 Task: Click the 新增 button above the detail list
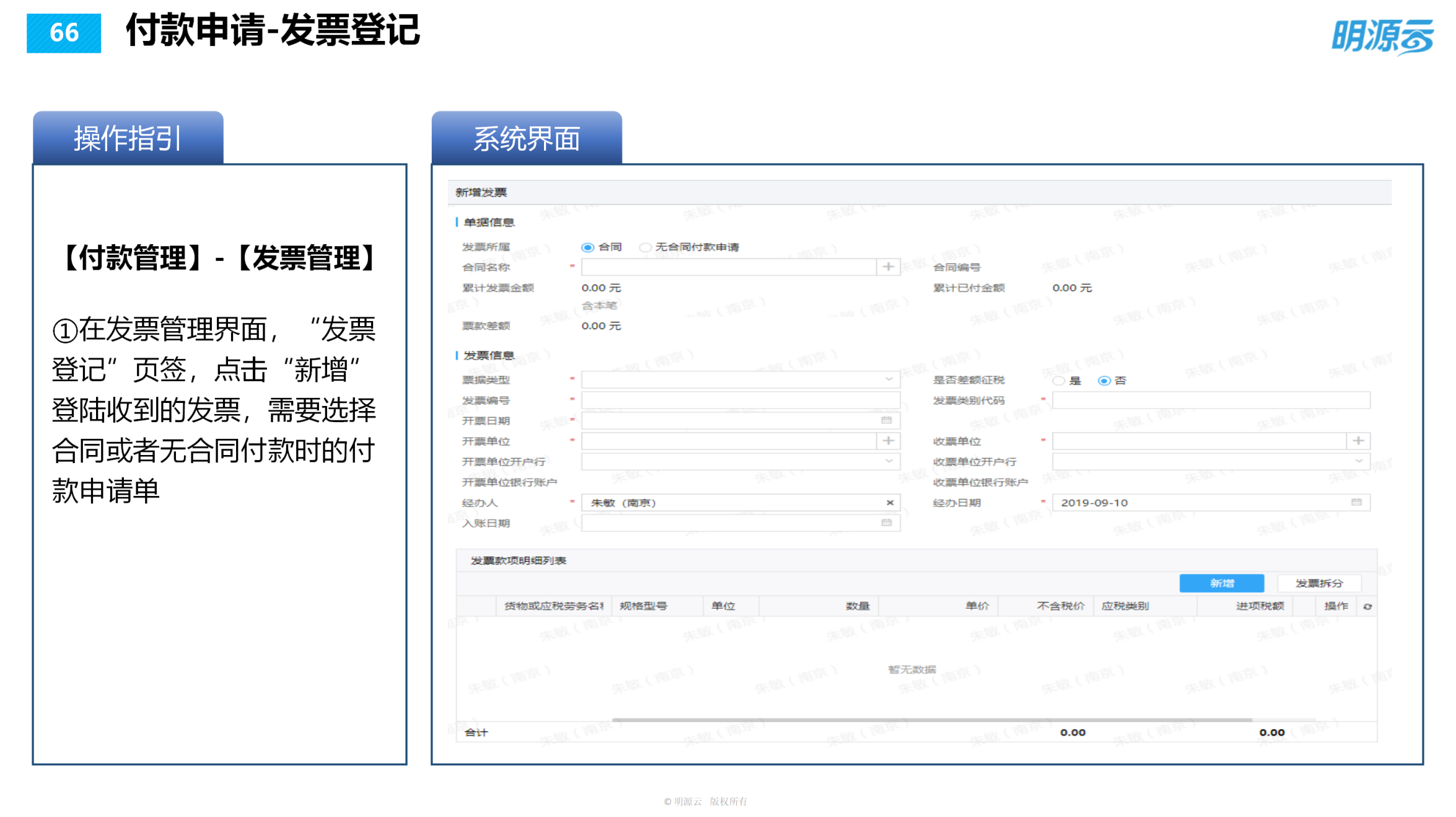(1222, 583)
